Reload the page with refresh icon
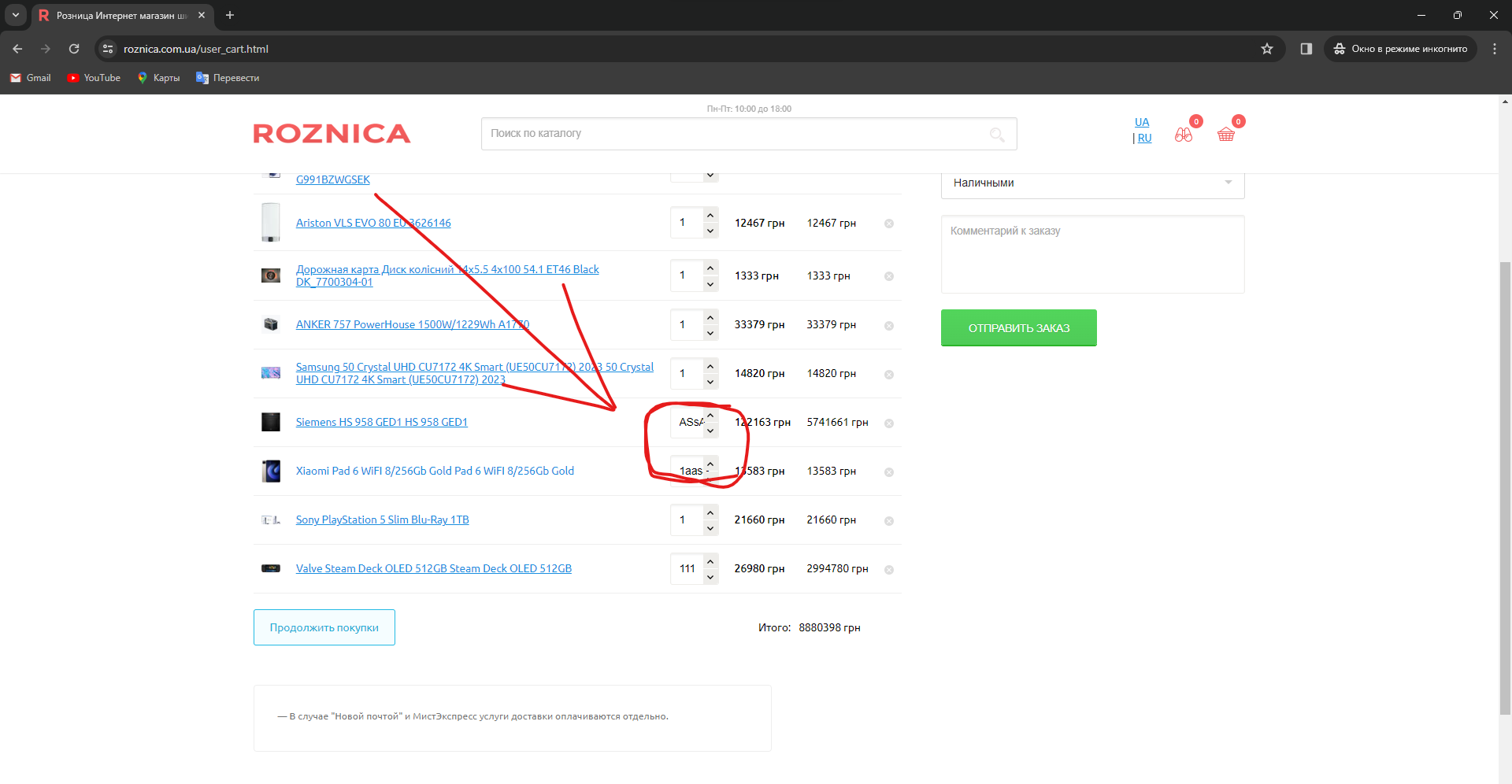 pyautogui.click(x=74, y=49)
